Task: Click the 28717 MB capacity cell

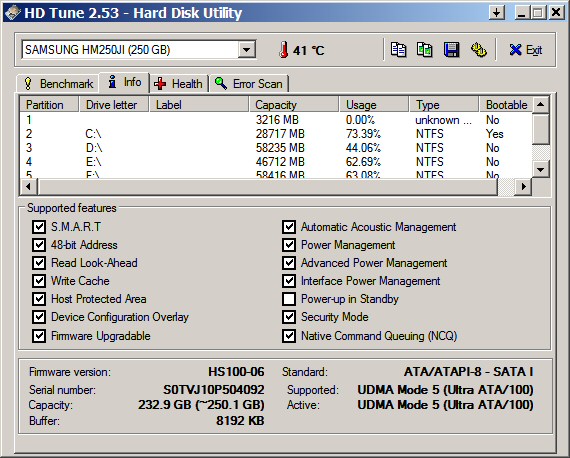Action: click(x=280, y=134)
